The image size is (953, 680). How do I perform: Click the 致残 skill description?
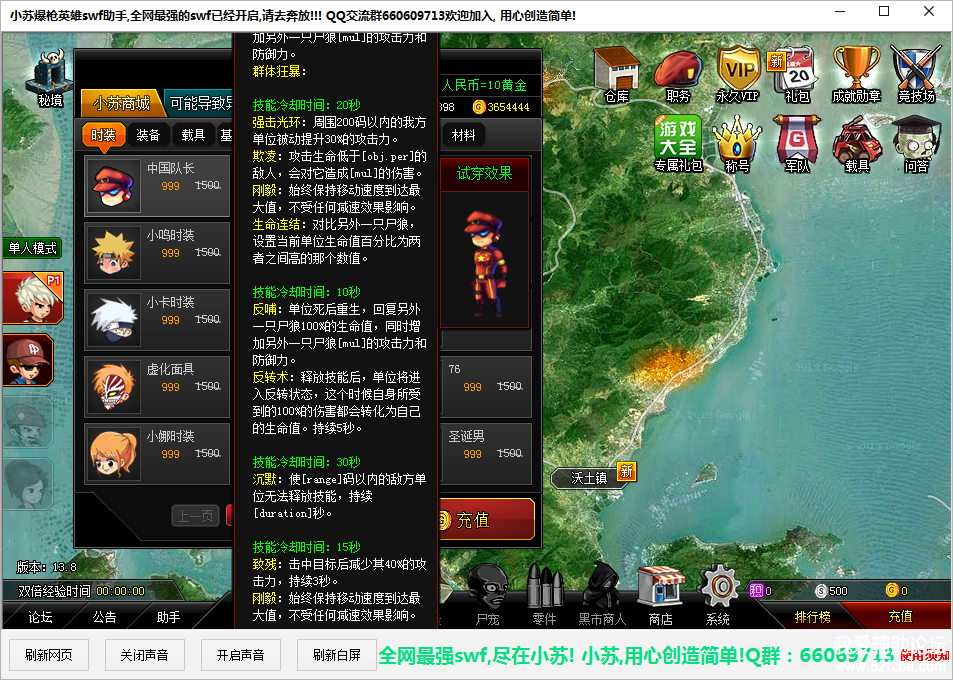pyautogui.click(x=339, y=573)
